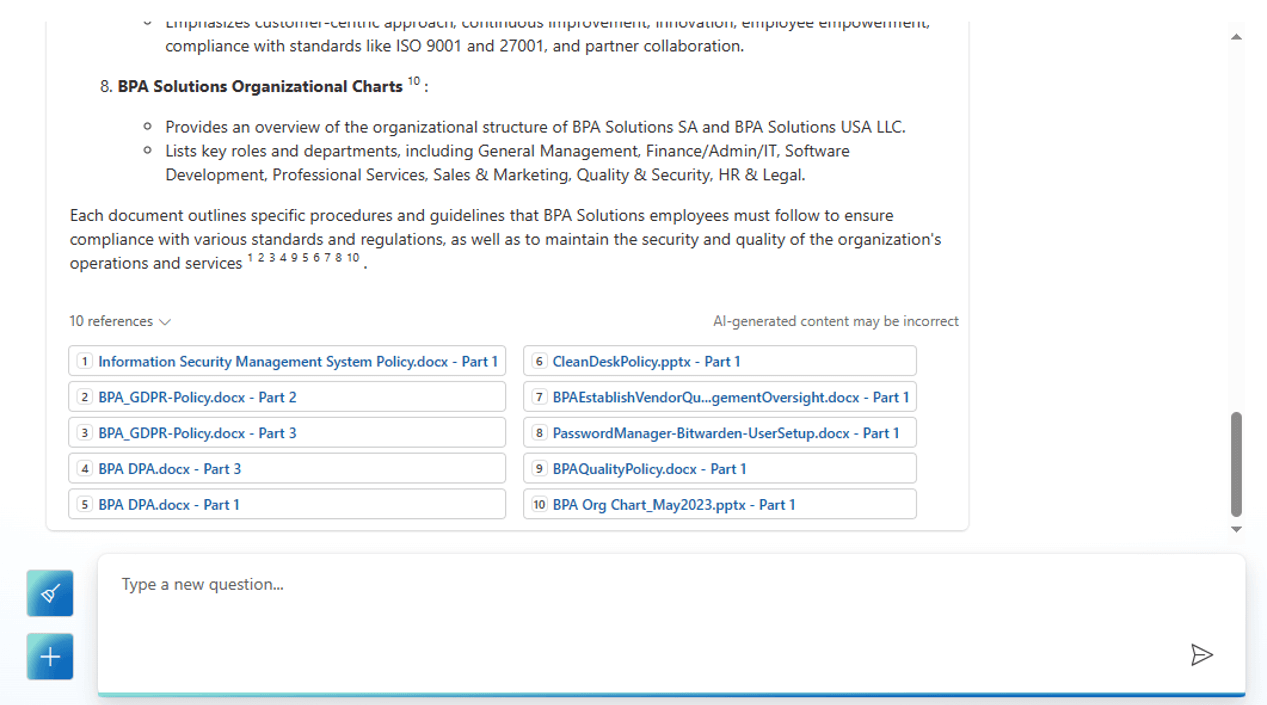
Task: Open BPA DPA.docx - Part 1 reference
Action: click(287, 504)
